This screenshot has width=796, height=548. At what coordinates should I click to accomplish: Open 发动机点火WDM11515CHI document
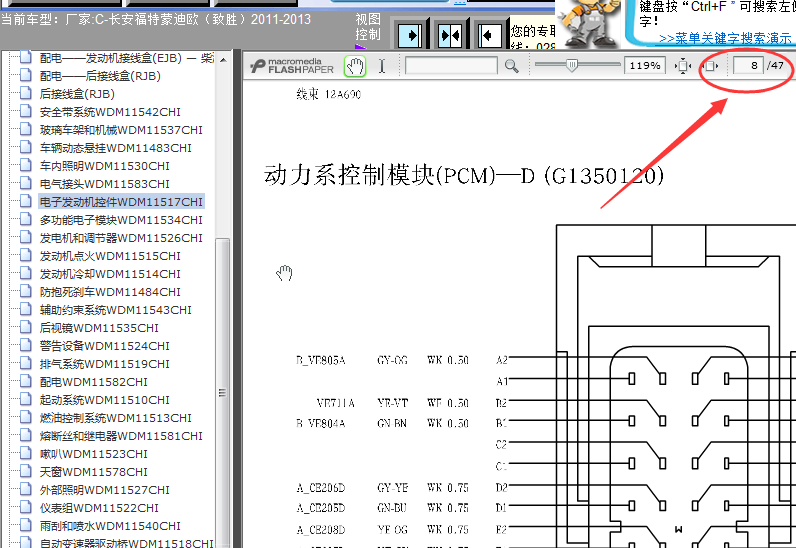pos(110,256)
